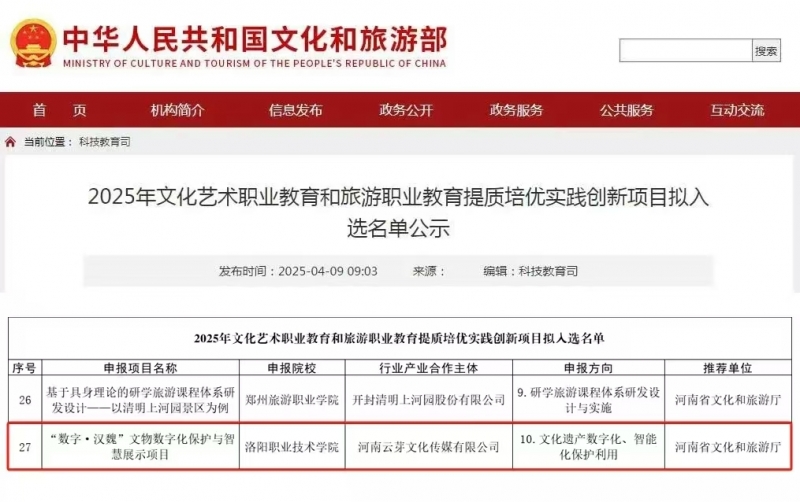
Task: Select 公共服务 in the navigation bar
Action: [x=626, y=110]
